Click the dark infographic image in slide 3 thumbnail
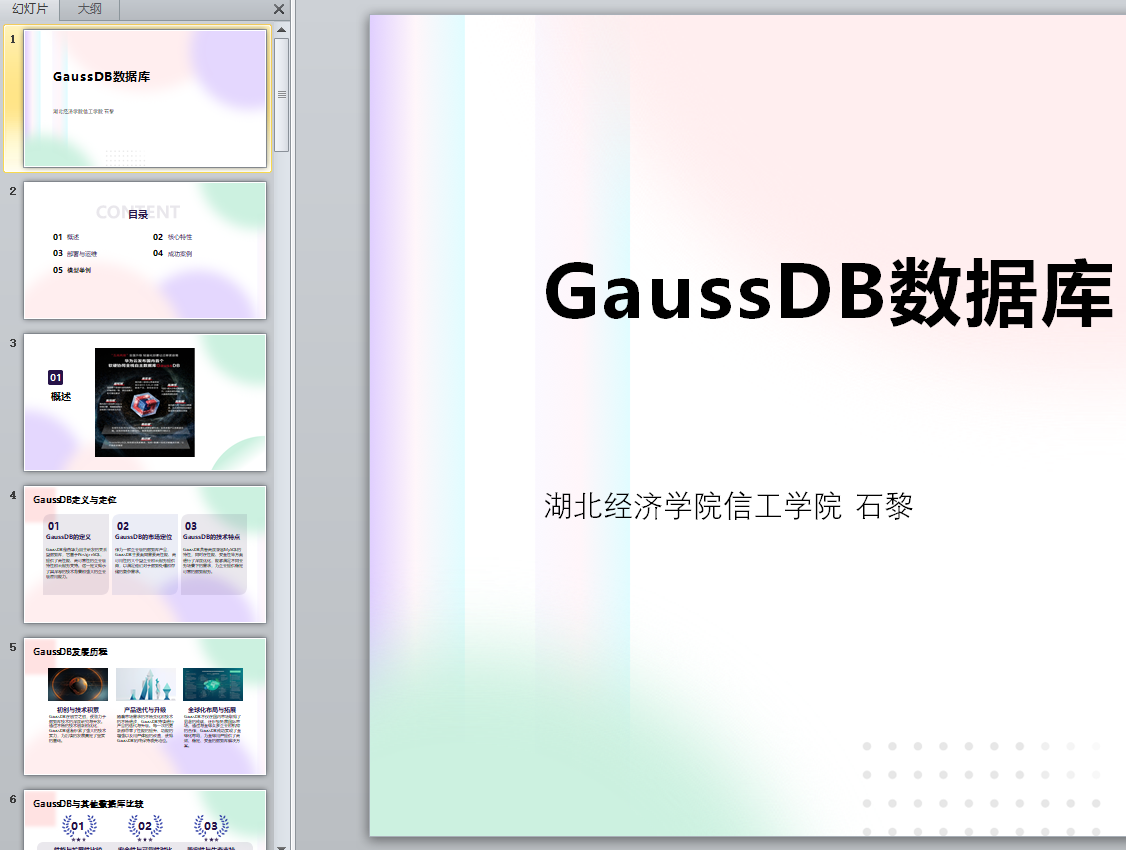1126x850 pixels. [x=145, y=402]
